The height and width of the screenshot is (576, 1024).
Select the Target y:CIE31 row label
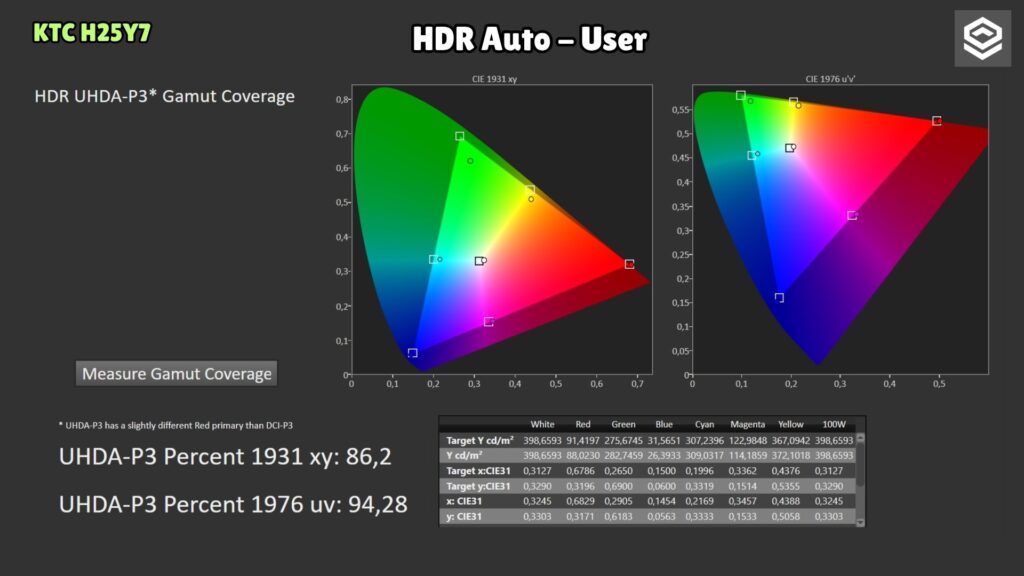click(478, 486)
